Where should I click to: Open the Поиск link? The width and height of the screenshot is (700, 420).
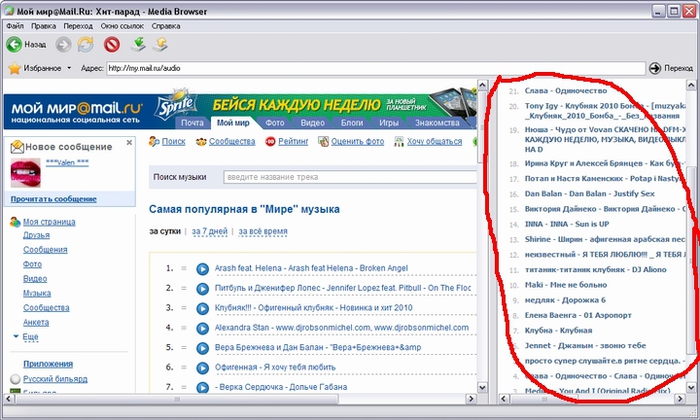pos(173,141)
